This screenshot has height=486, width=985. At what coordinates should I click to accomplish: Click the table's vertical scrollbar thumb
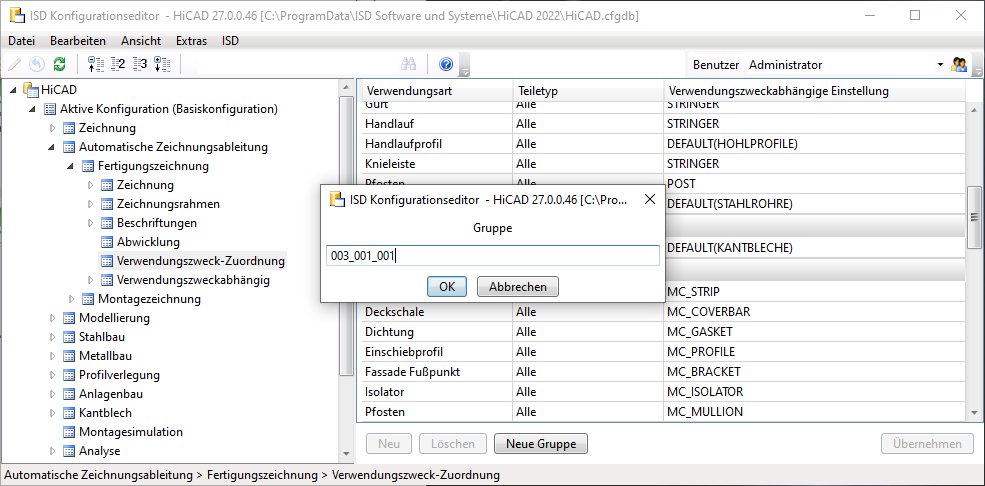point(974,217)
